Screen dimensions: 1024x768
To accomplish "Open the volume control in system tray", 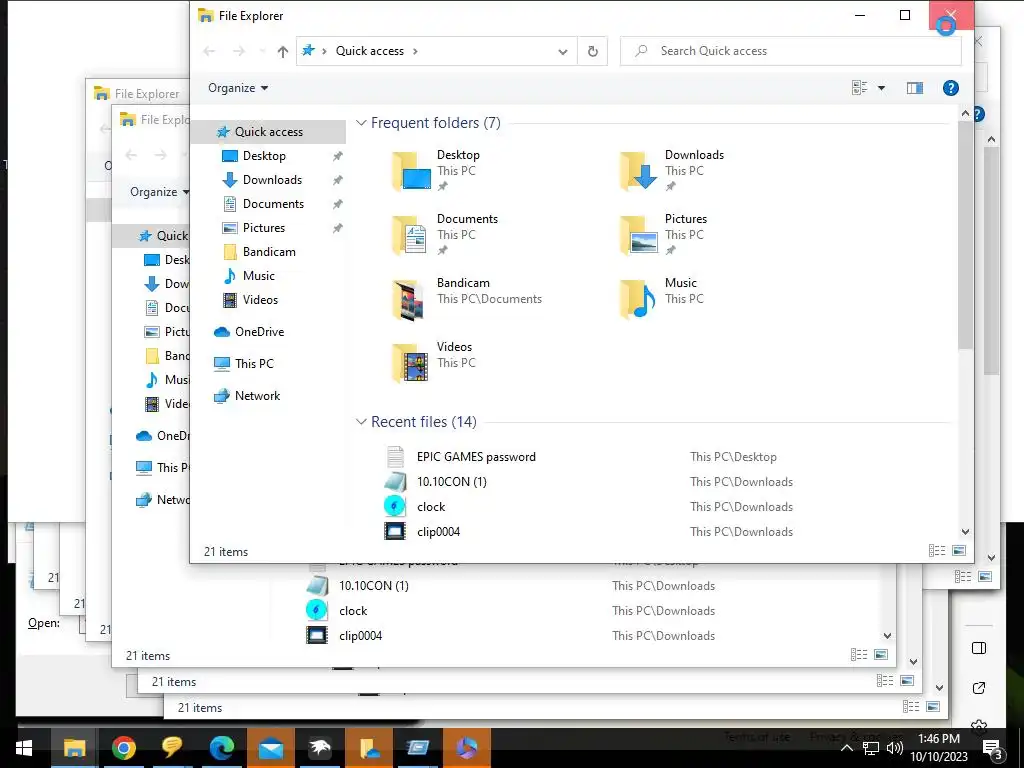I will point(895,748).
